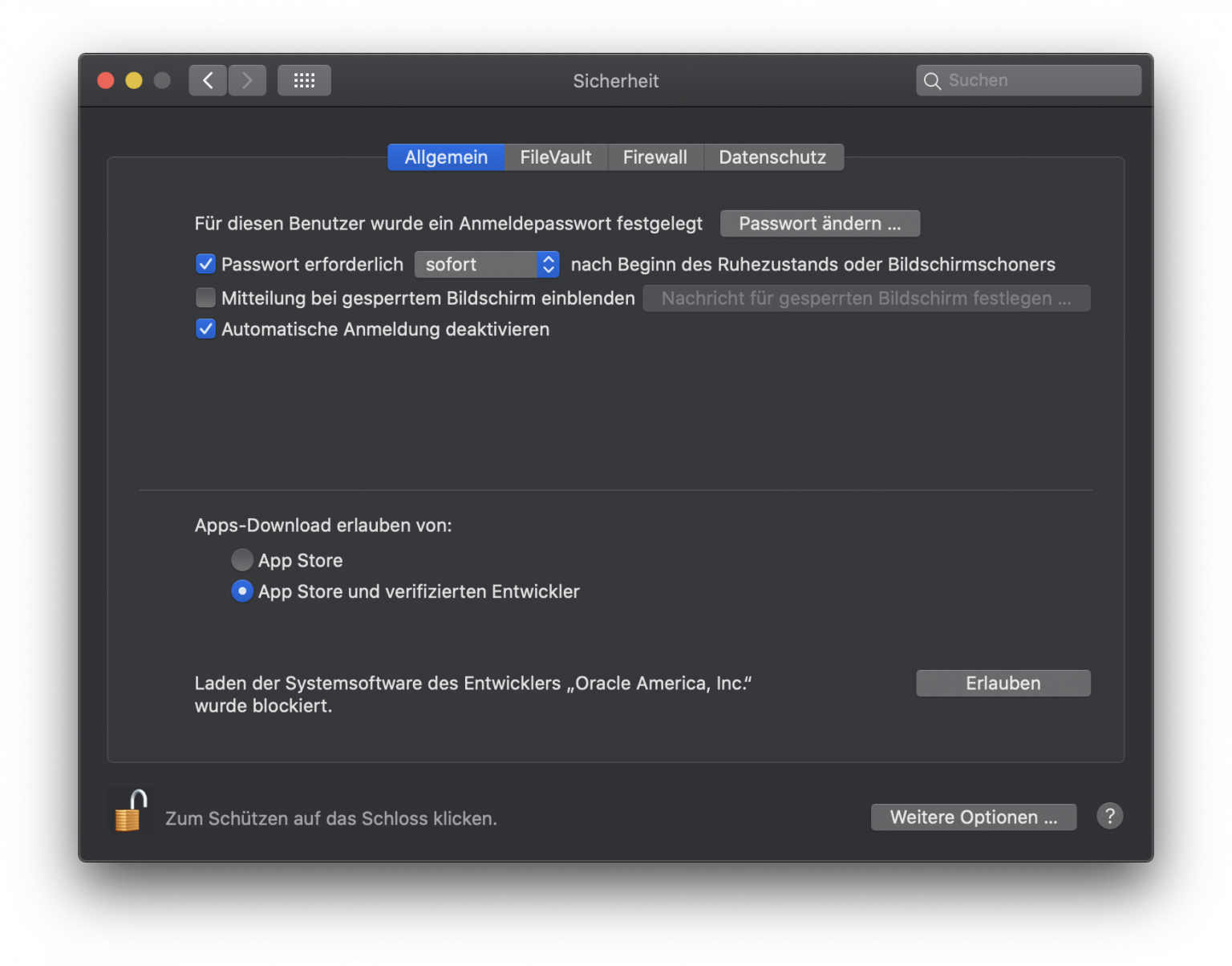Open the Datenschutz tab
Viewport: 1232px width, 966px height.
pos(773,157)
